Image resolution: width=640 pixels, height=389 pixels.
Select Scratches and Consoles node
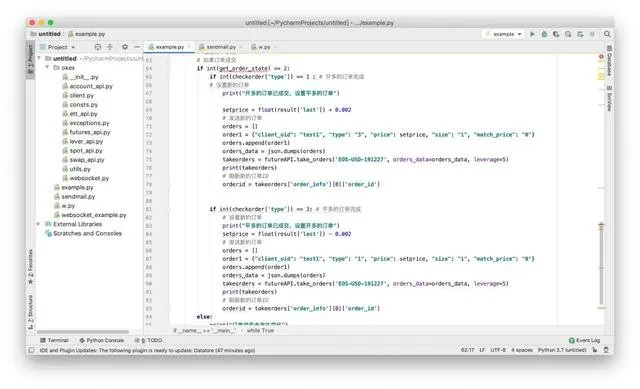[x=83, y=233]
